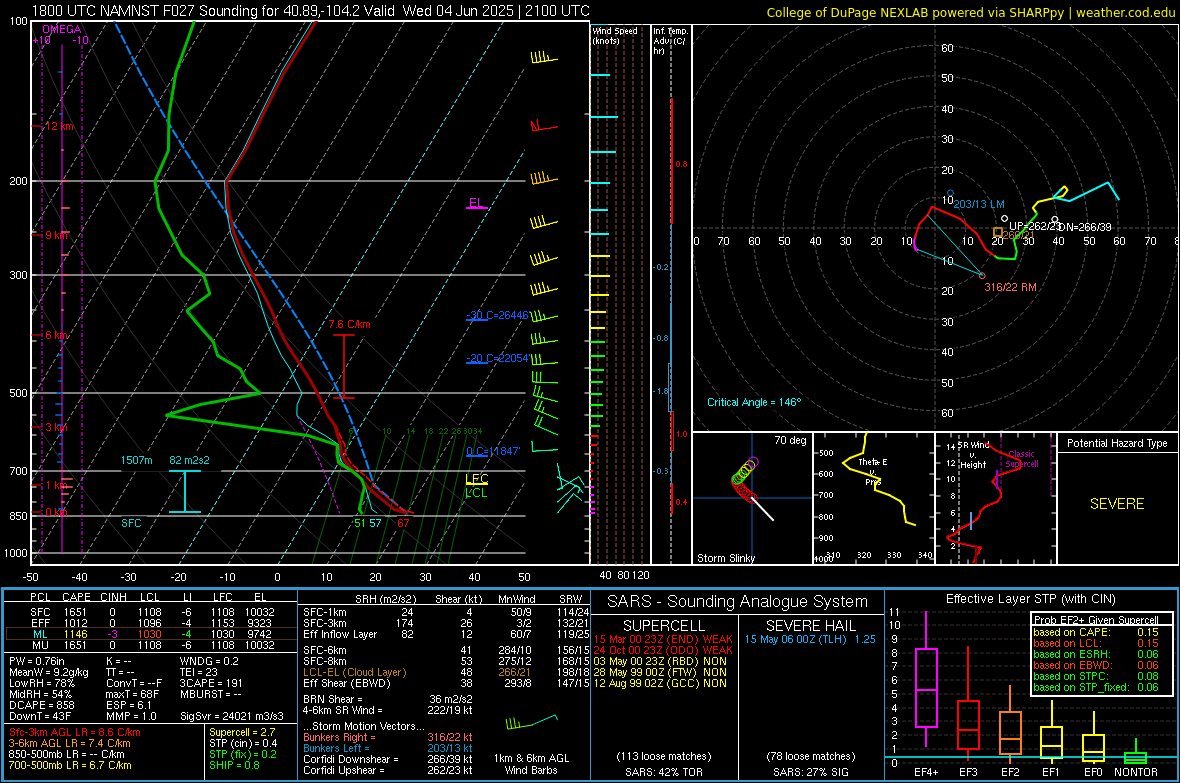Click the 700-500mb LR = 6.7 C/km line

[70, 765]
